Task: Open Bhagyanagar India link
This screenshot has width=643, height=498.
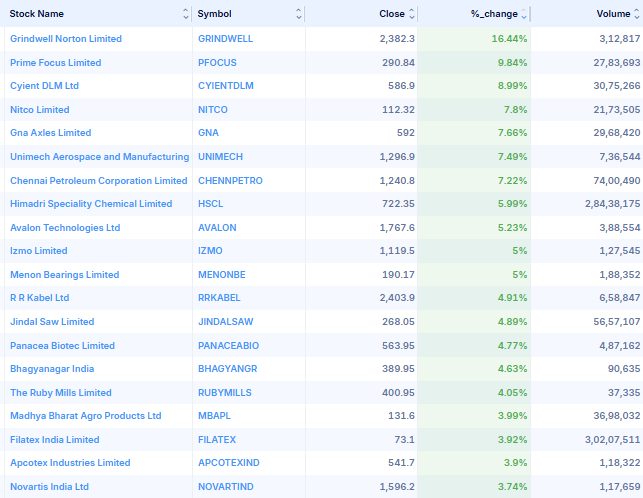Action: point(52,369)
